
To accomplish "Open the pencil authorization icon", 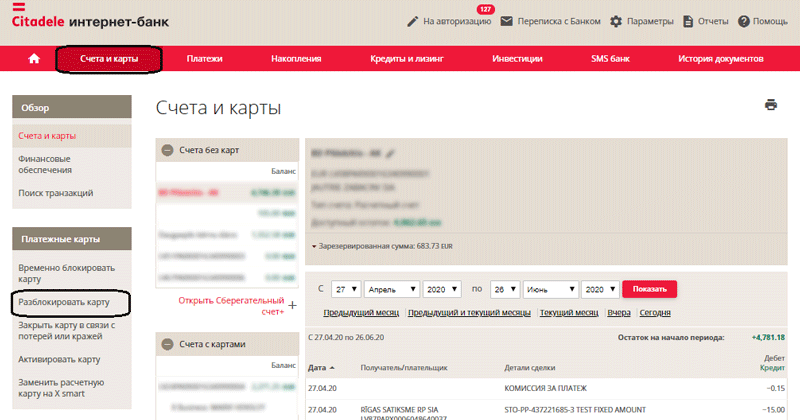I will pos(412,21).
